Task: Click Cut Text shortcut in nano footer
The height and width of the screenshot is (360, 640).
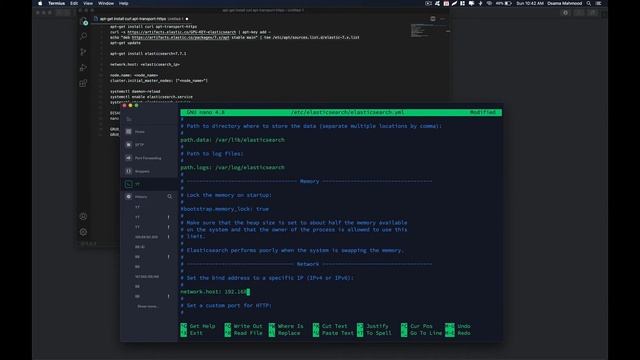Action: point(330,326)
